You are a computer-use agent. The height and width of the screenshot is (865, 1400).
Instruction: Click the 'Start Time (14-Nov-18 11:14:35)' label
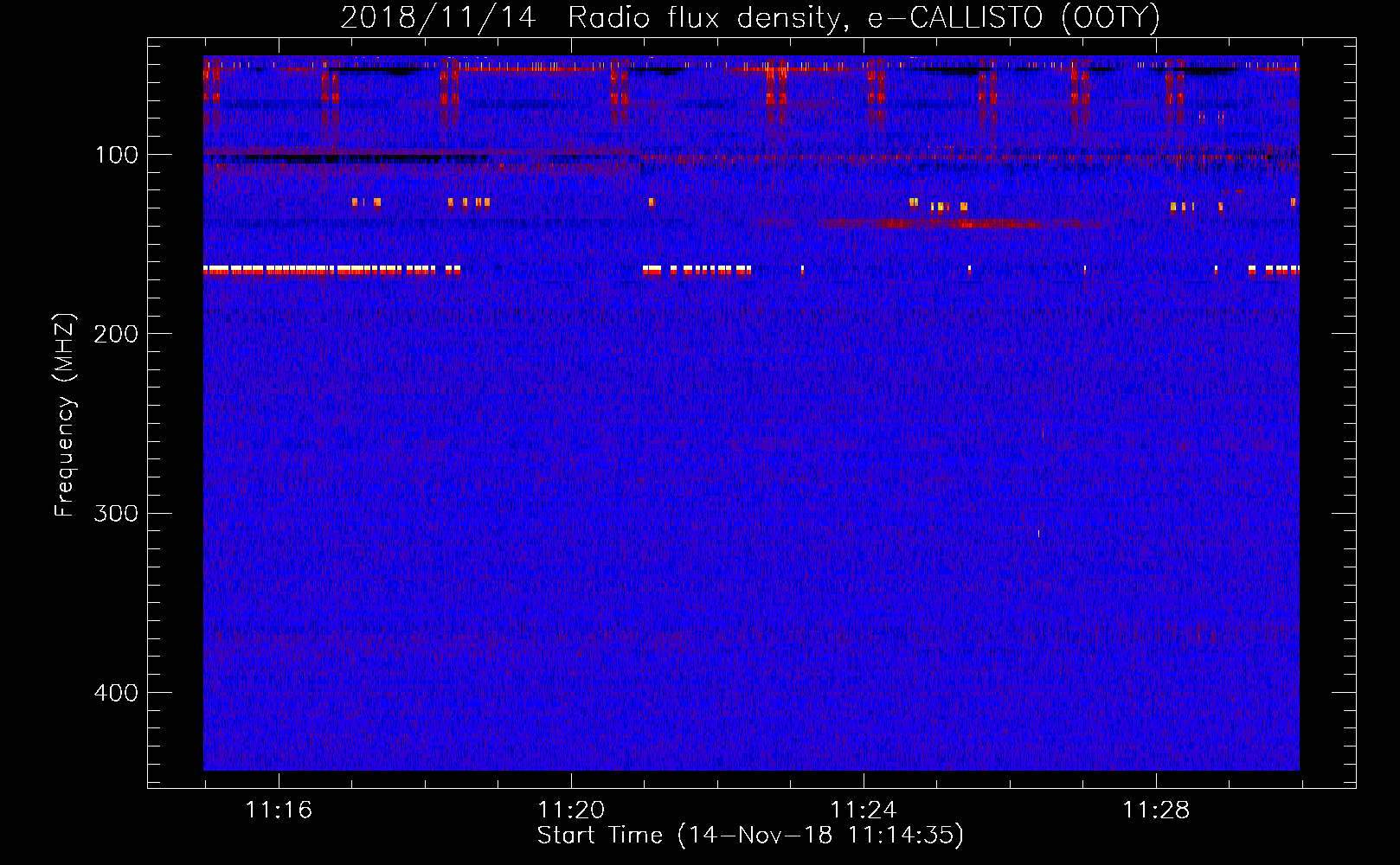pos(750,836)
